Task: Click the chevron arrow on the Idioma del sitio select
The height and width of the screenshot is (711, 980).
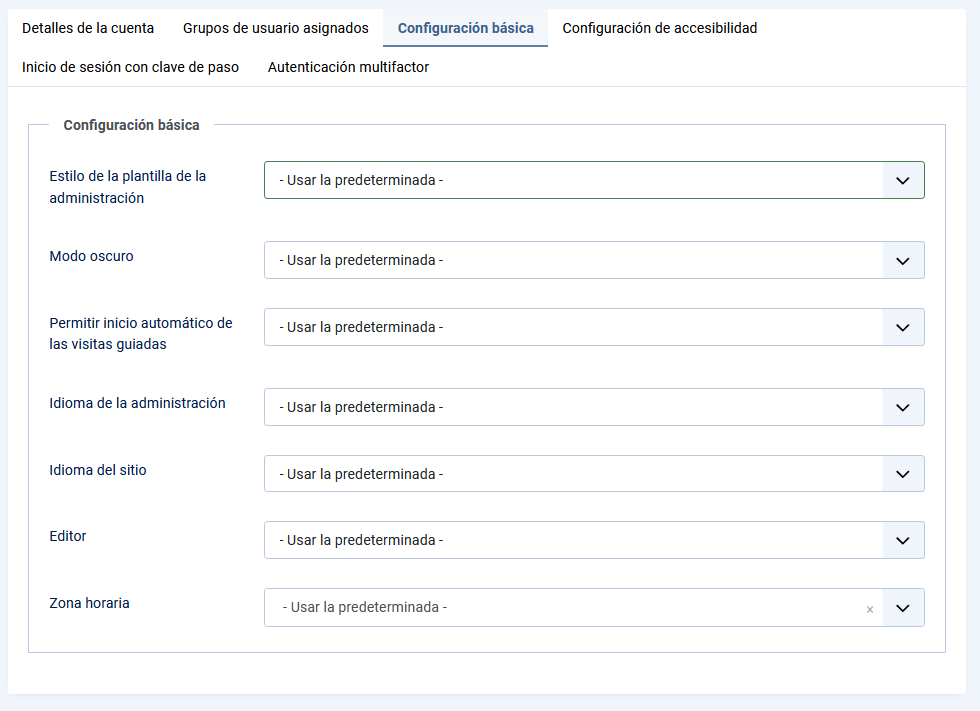Action: pos(903,474)
